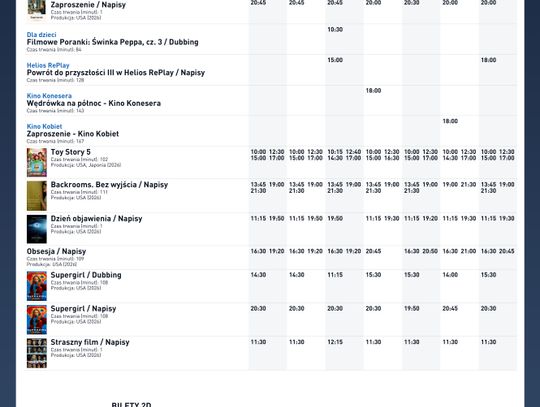Open the Toy Story 5 poster thumbnail
The image size is (540, 407).
click(37, 163)
